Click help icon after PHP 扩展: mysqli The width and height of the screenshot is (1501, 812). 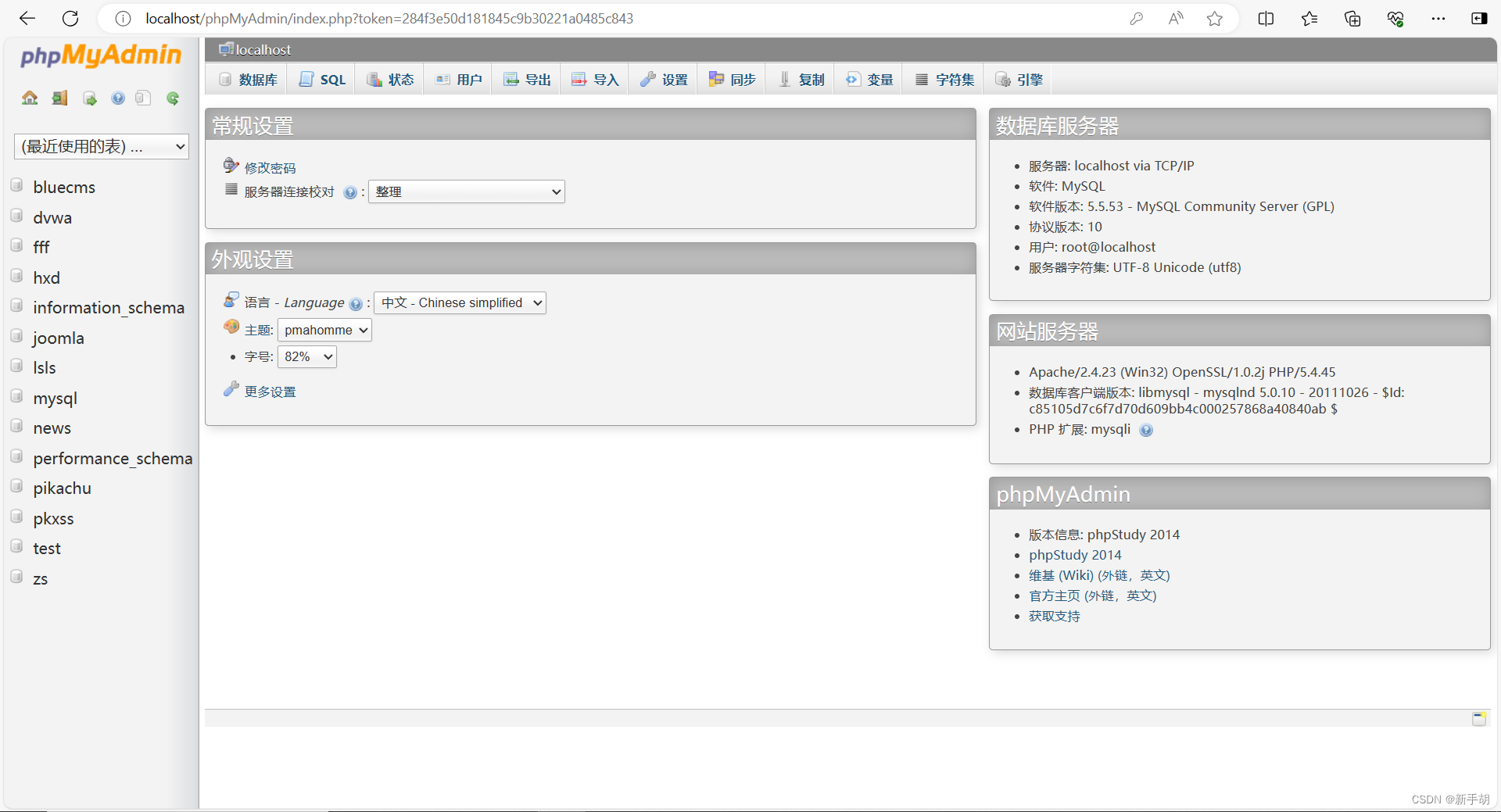(1146, 430)
